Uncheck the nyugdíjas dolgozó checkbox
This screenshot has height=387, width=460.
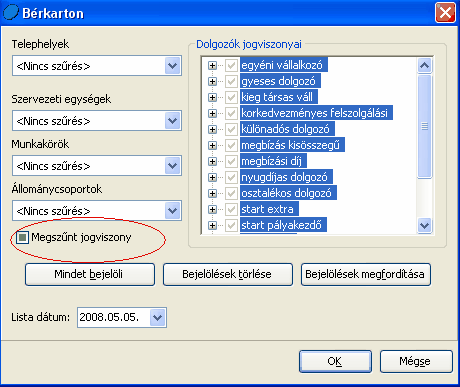pos(231,177)
